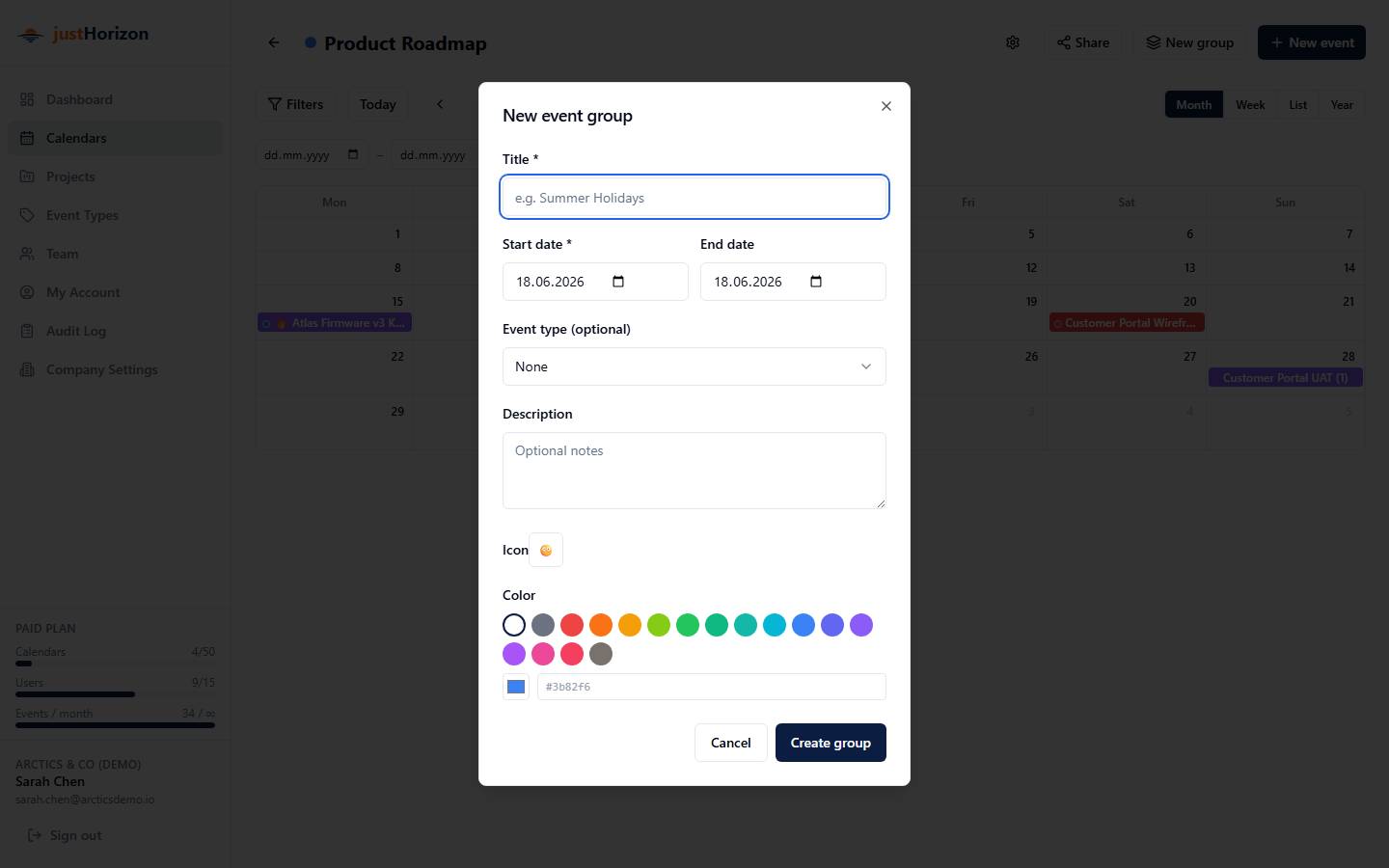
Task: Click the Team people icon
Action: click(27, 254)
